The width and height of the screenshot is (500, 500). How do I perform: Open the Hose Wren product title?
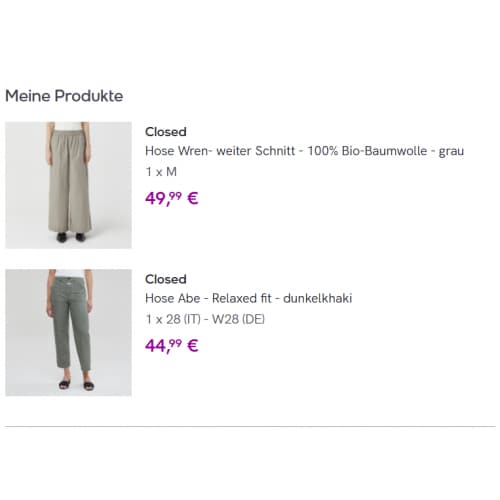[304, 151]
